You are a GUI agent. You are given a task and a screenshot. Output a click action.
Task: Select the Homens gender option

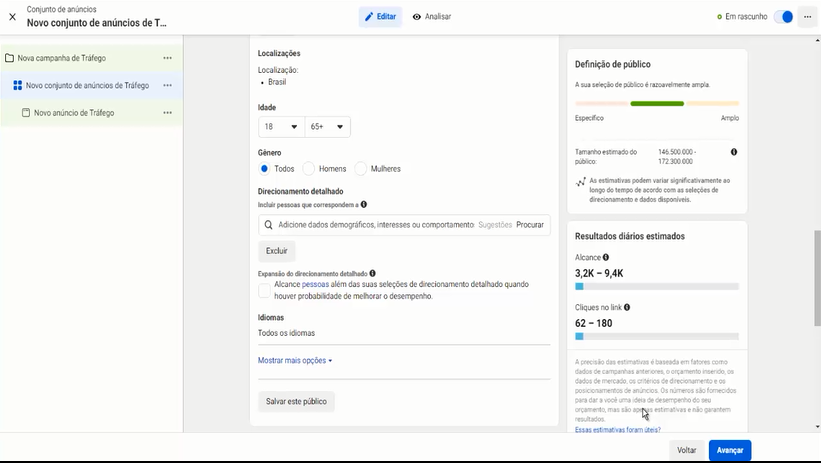pyautogui.click(x=309, y=169)
